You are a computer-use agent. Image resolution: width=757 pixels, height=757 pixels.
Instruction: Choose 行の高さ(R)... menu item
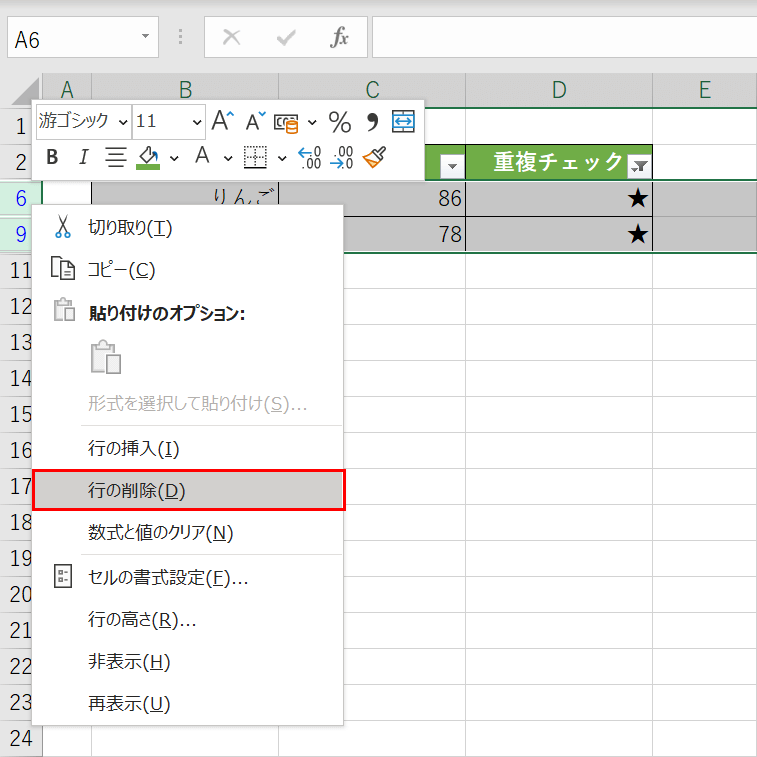click(188, 619)
